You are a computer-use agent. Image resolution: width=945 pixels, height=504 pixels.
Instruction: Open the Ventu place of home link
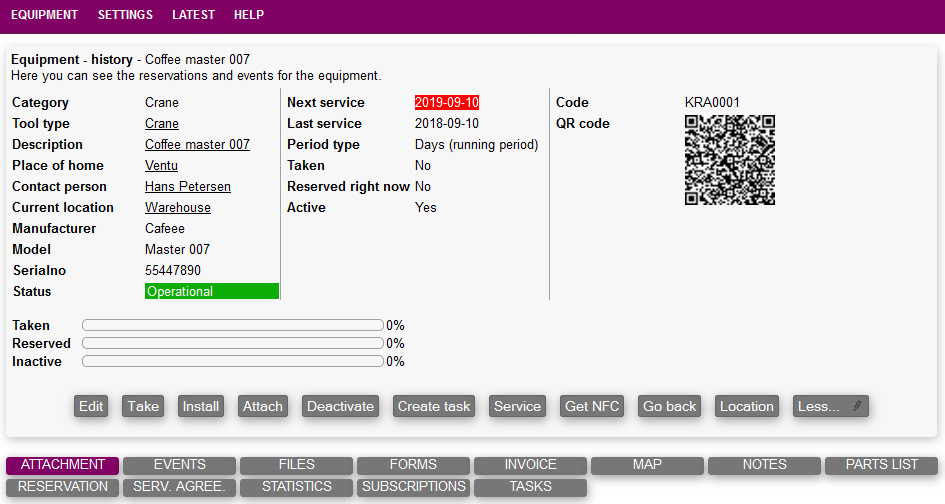tap(161, 166)
